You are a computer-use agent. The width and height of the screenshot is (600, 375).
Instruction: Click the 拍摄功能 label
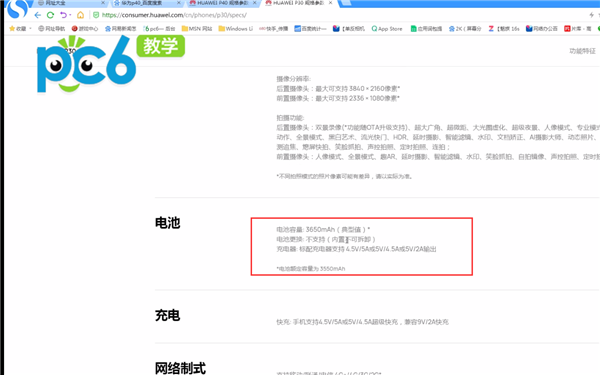pos(290,118)
